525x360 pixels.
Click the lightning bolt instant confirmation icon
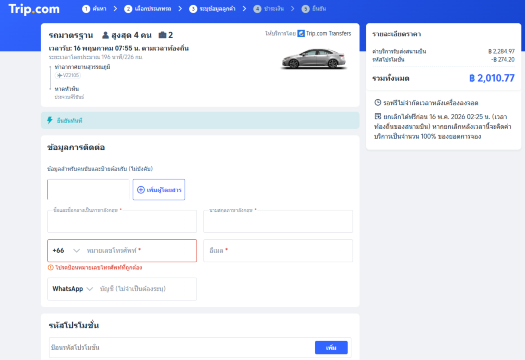(50, 120)
